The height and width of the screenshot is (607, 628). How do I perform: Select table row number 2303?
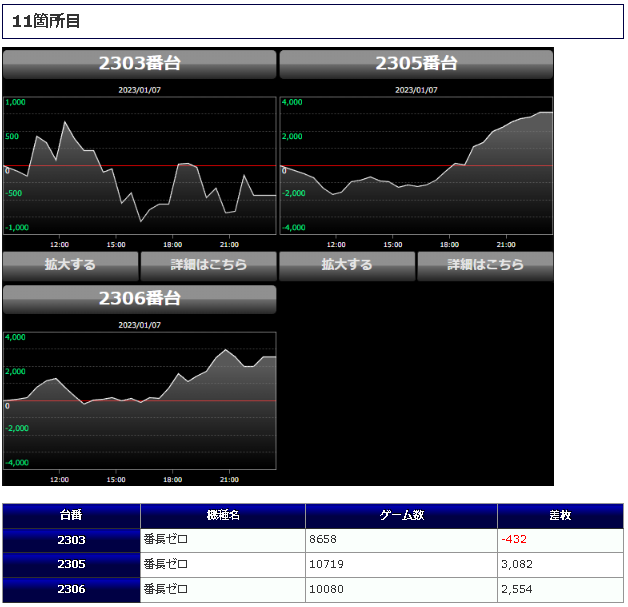71,540
